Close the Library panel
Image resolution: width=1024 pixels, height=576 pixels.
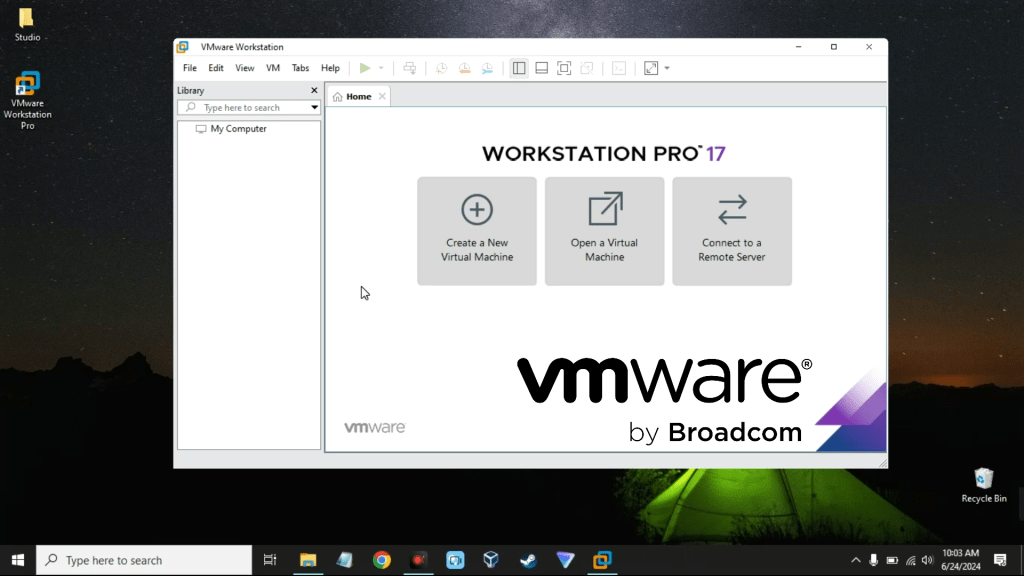click(x=314, y=90)
